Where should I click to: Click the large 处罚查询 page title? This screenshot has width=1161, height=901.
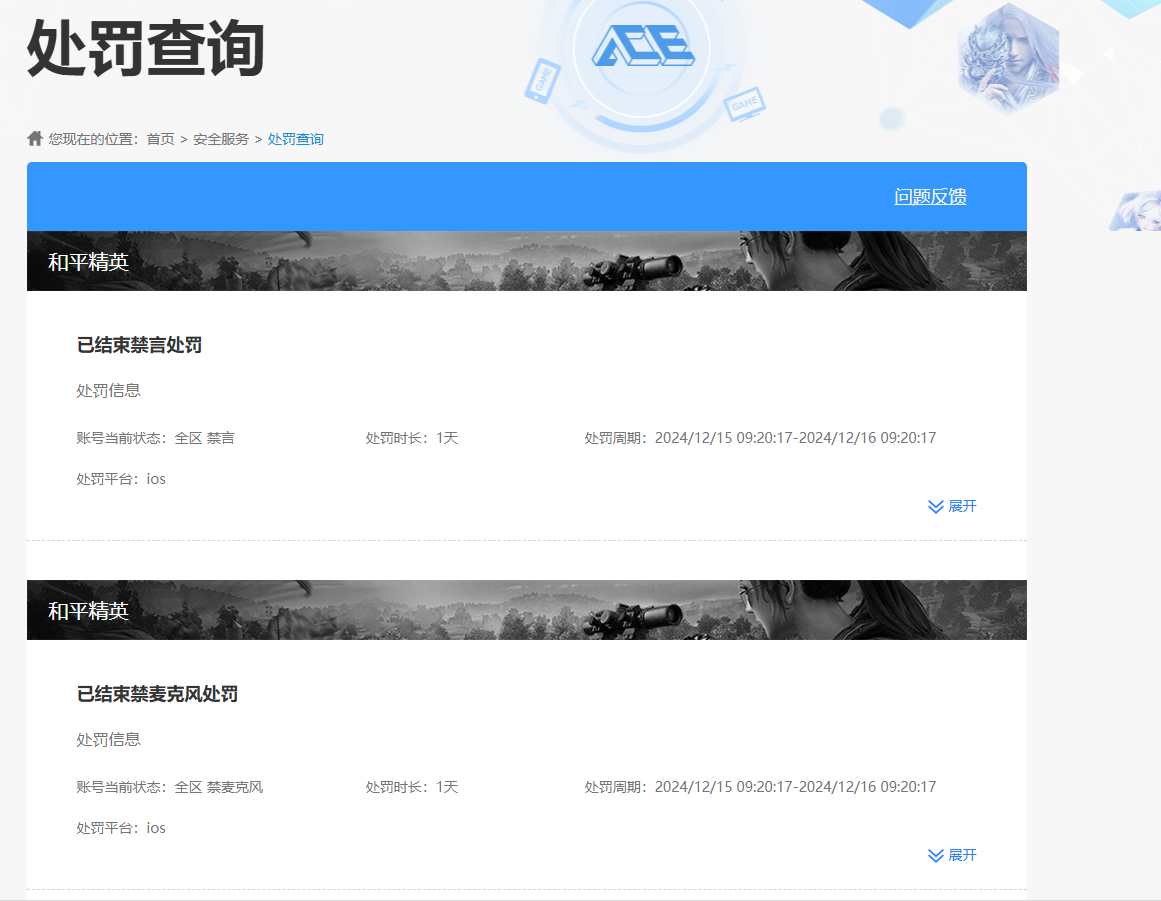[x=145, y=48]
